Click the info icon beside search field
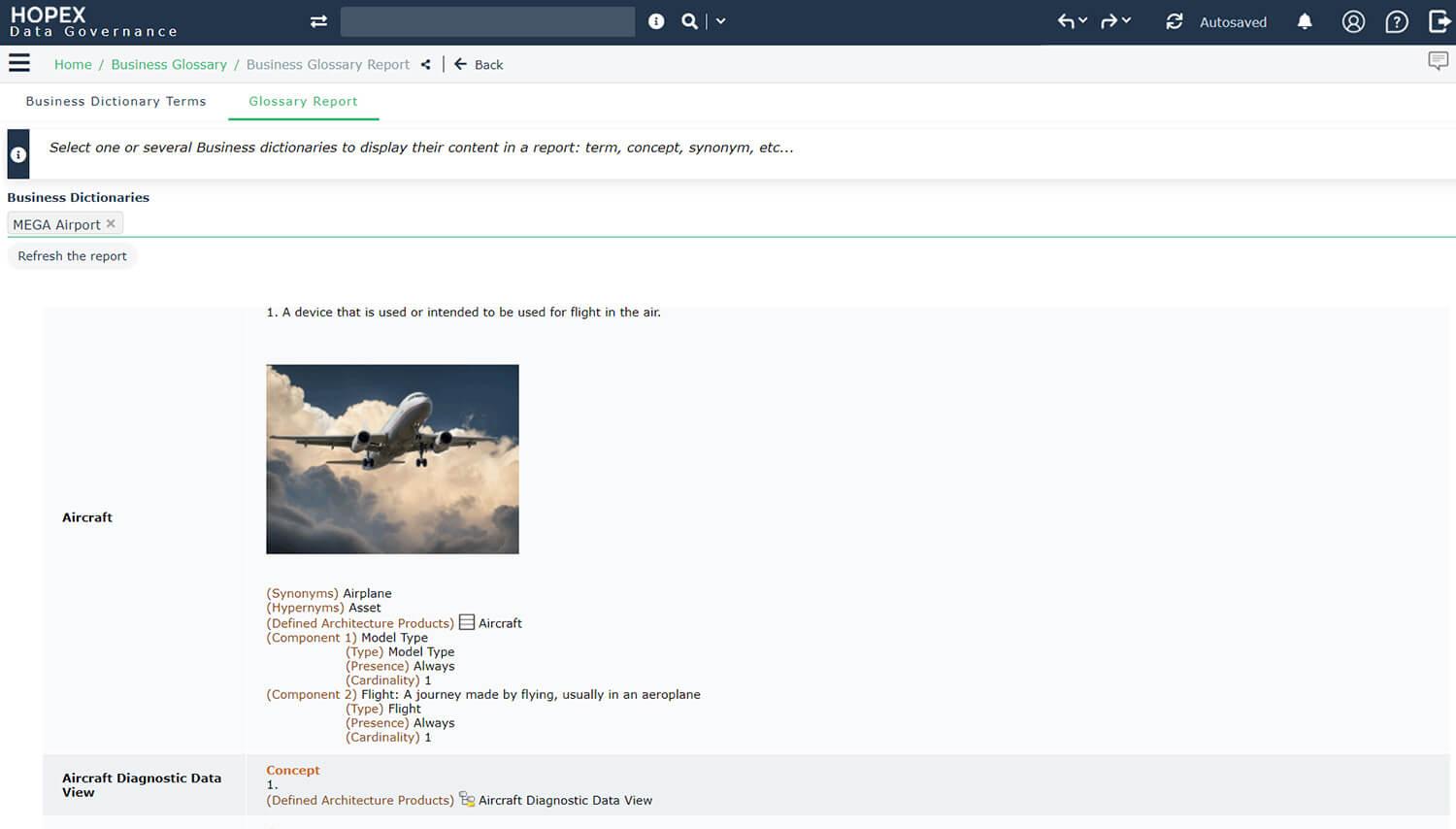This screenshot has height=829, width=1456. 656,21
